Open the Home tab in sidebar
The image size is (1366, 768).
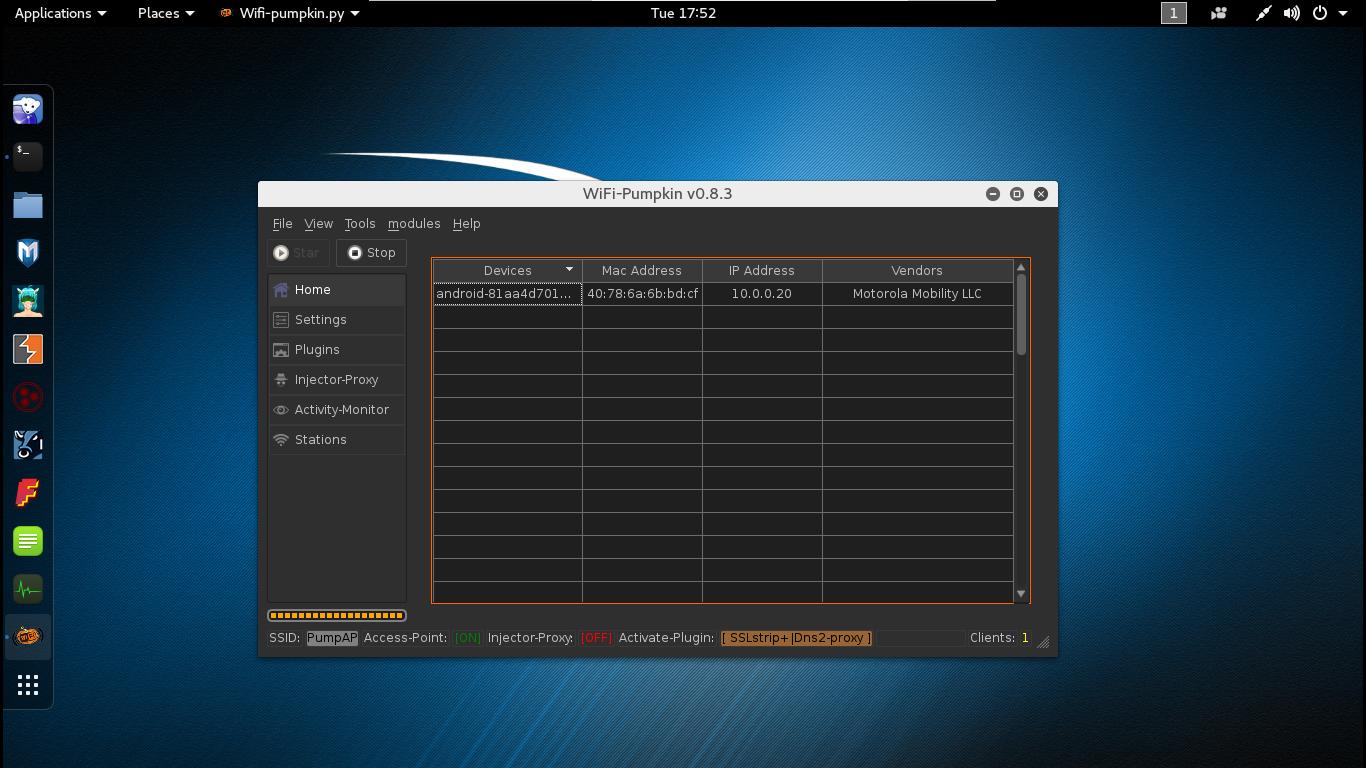point(337,290)
